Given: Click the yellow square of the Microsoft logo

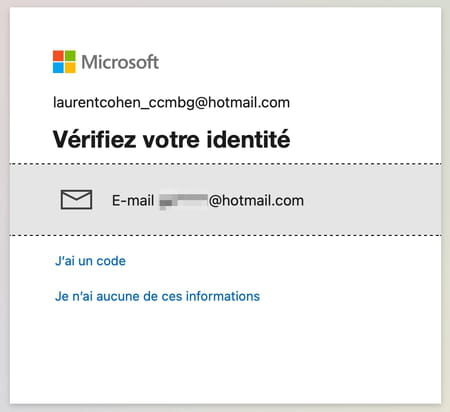Looking at the screenshot, I should [70, 68].
